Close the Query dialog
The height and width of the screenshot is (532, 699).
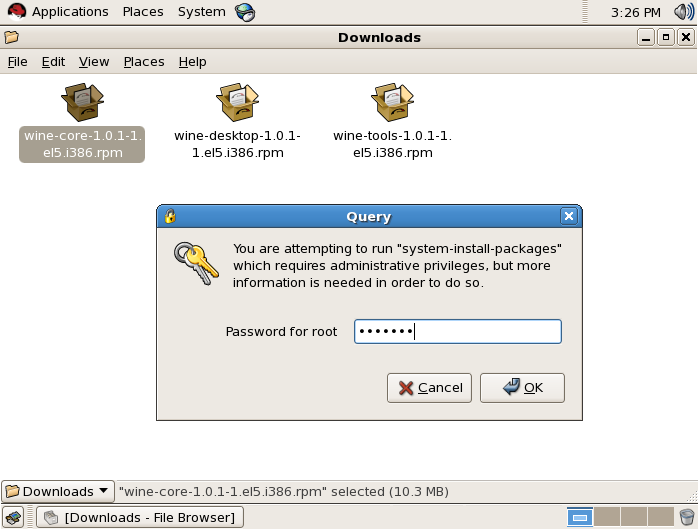tap(569, 216)
